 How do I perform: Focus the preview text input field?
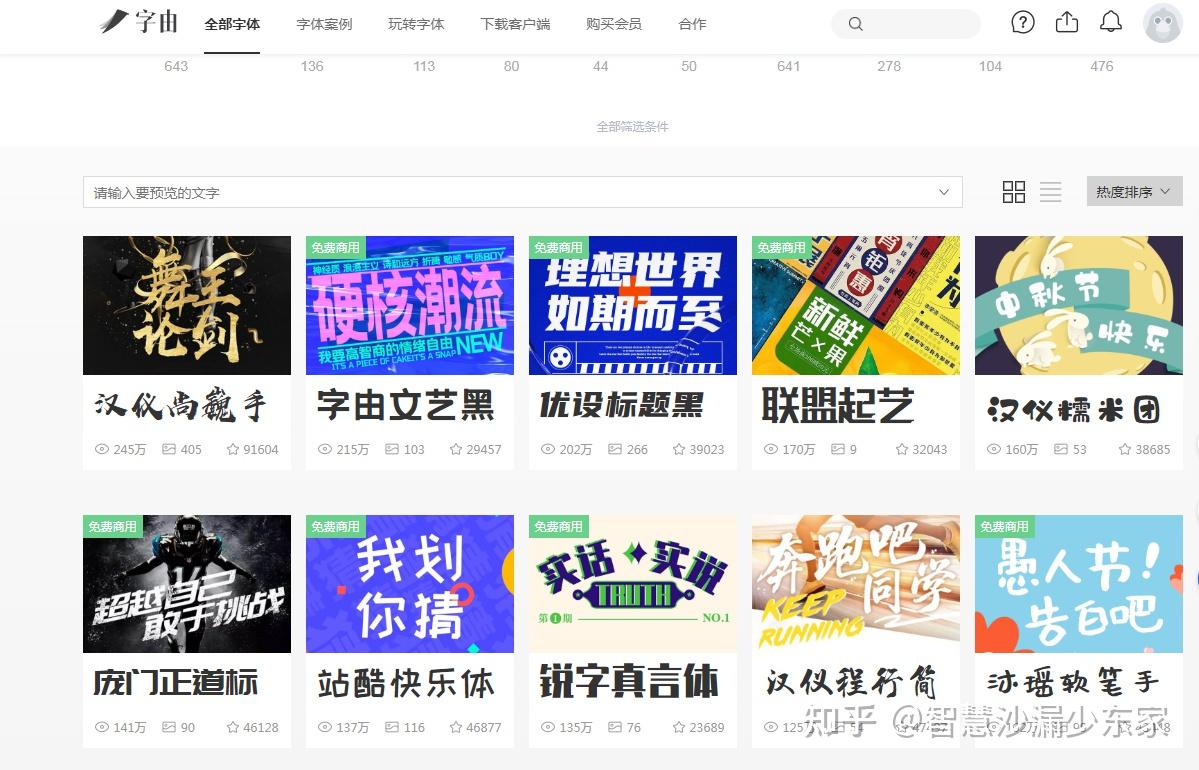tap(522, 193)
